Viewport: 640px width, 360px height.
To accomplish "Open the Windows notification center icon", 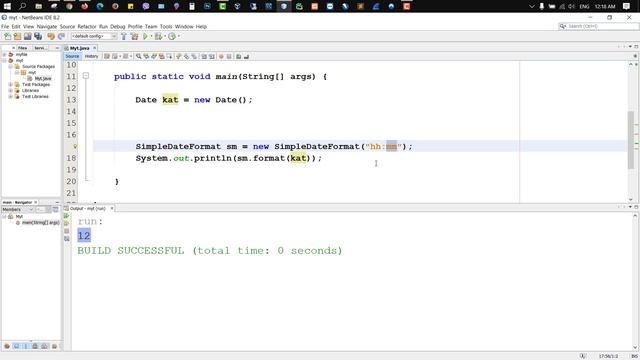I will click(627, 6).
